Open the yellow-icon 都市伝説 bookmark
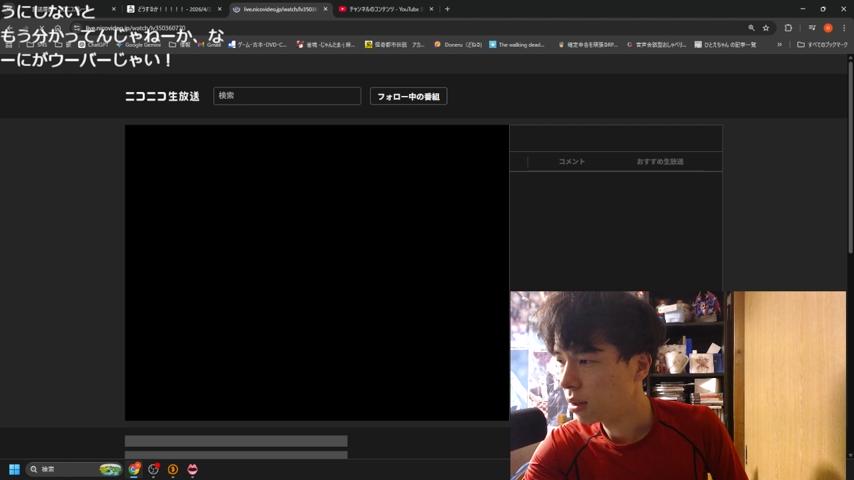The height and width of the screenshot is (480, 854). [394, 45]
